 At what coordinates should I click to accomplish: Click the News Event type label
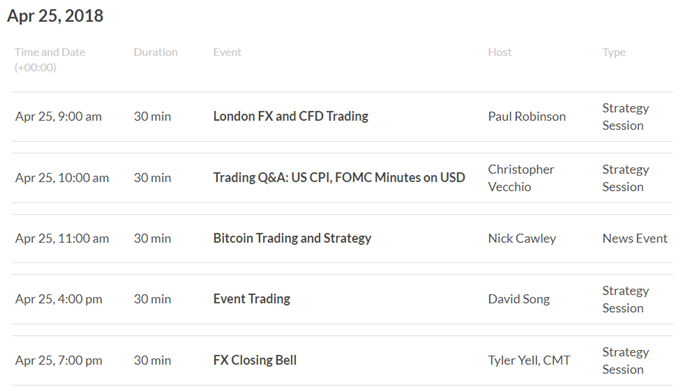[x=634, y=238]
